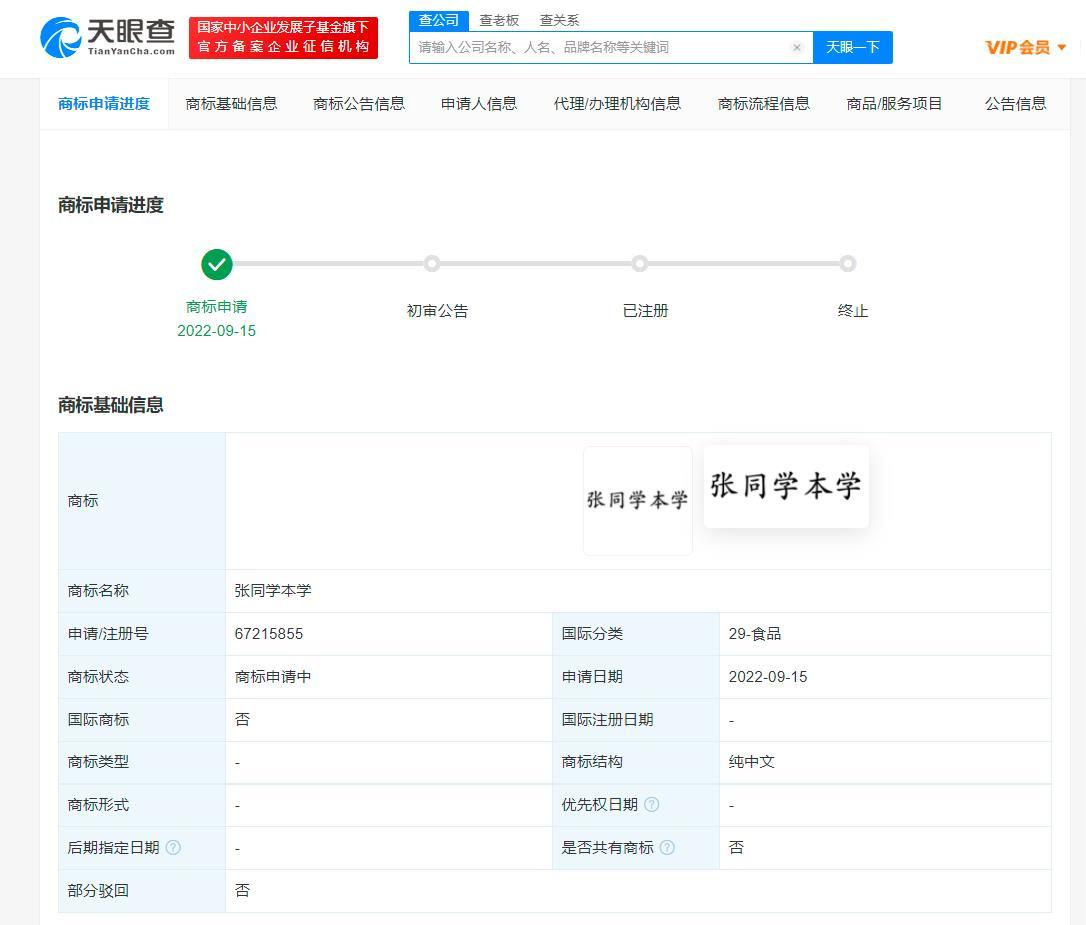Screen dimensions: 1086x925
Task: Click the 商标结构 label cell
Action: 636,762
